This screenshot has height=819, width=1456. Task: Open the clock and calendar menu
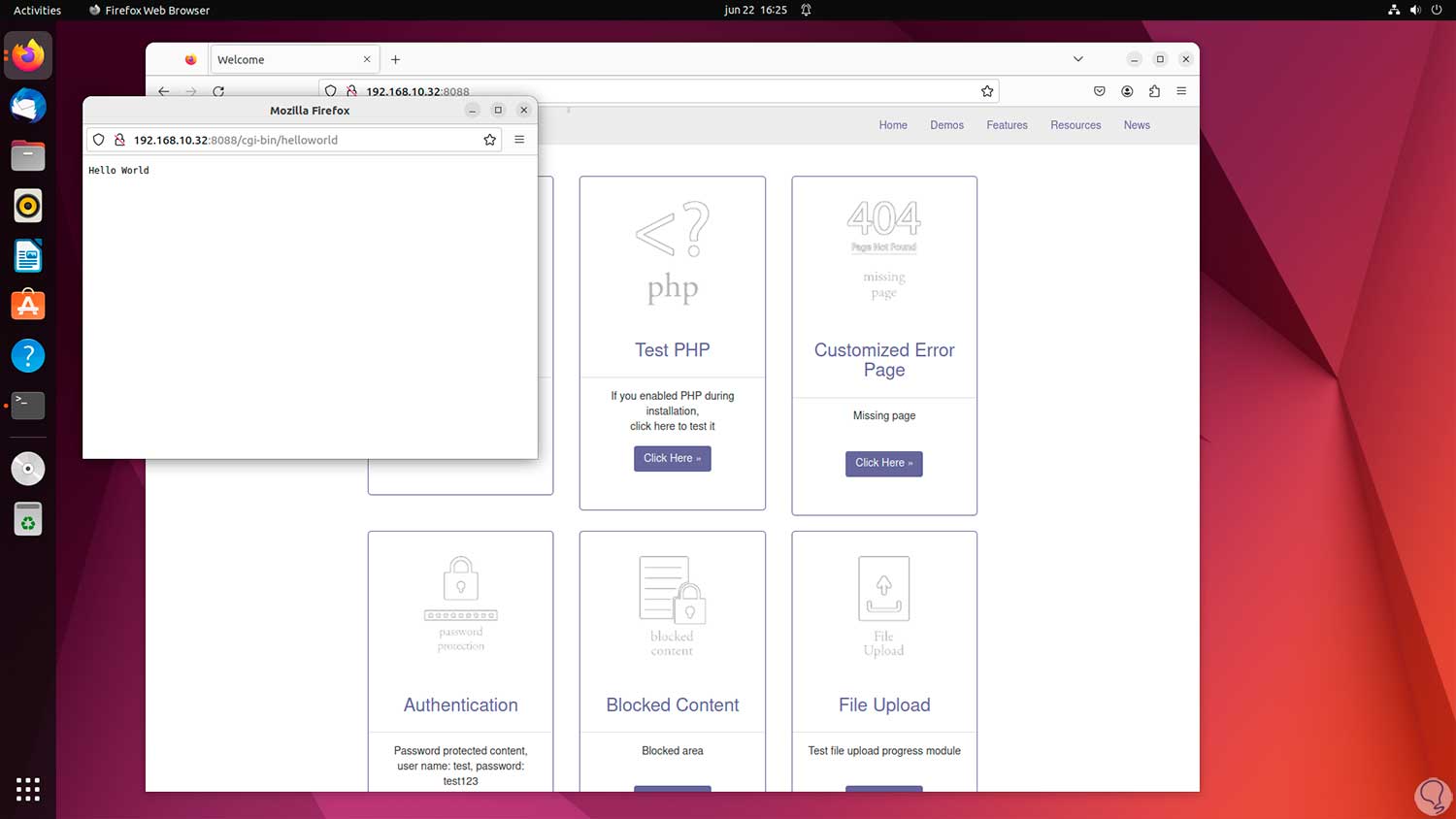pyautogui.click(x=755, y=10)
